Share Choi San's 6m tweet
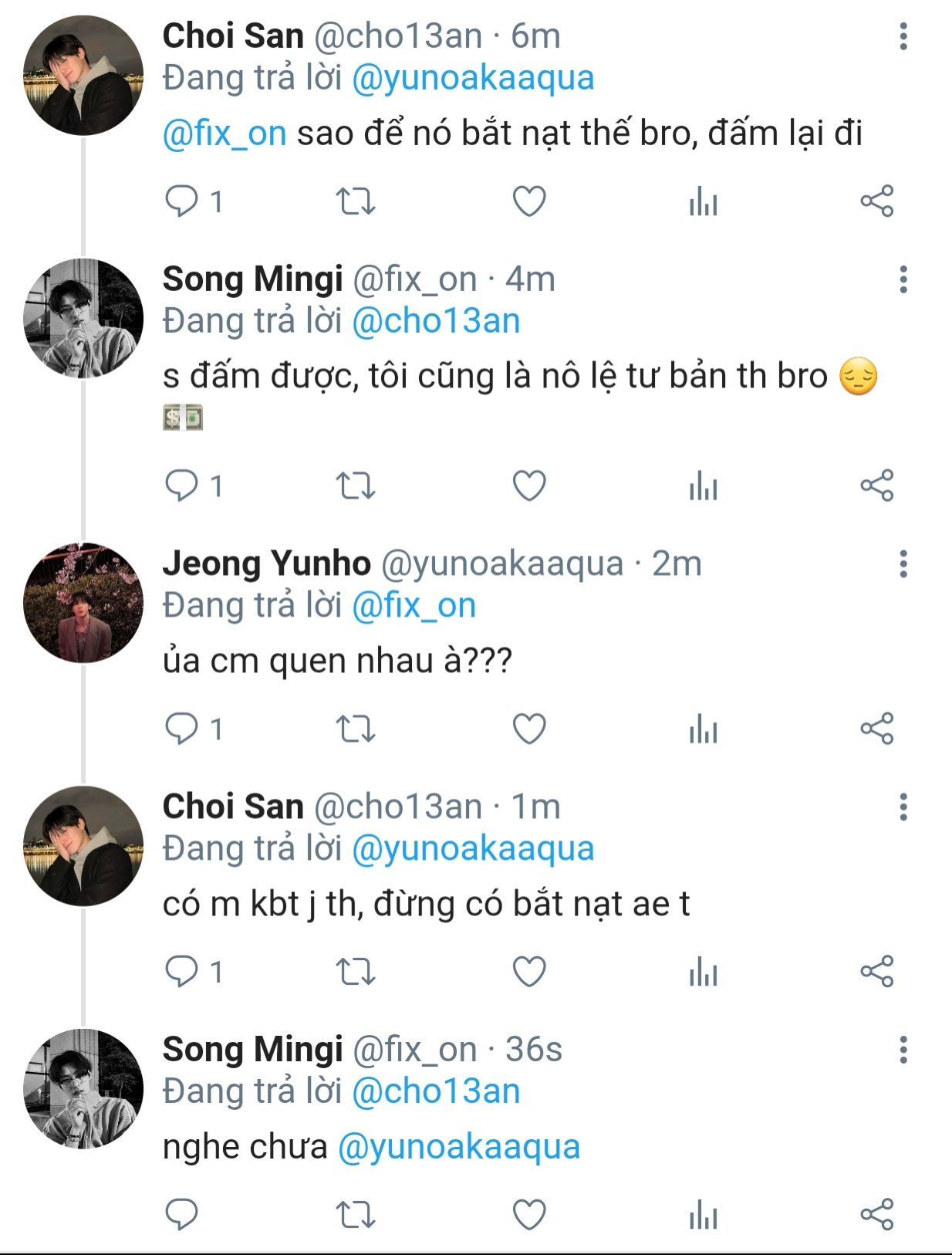Viewport: 952px width, 1255px height. (x=876, y=201)
